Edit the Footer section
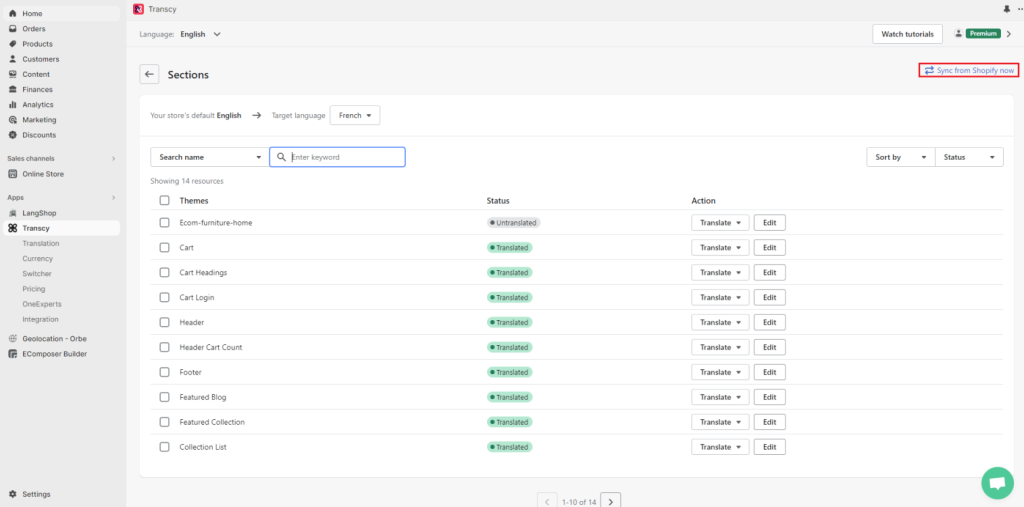The height and width of the screenshot is (507, 1024). (769, 372)
